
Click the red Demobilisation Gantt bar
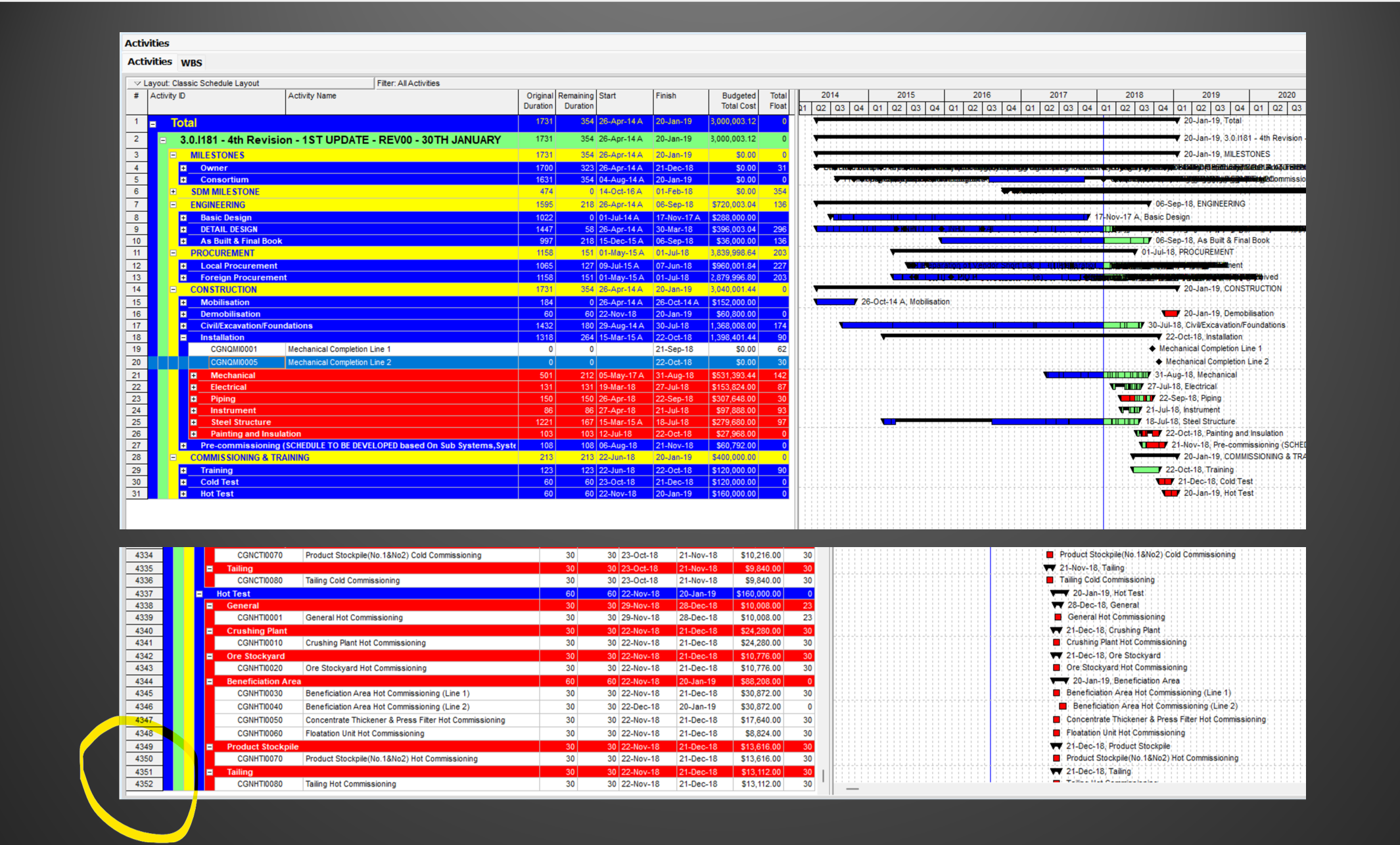click(x=1170, y=314)
